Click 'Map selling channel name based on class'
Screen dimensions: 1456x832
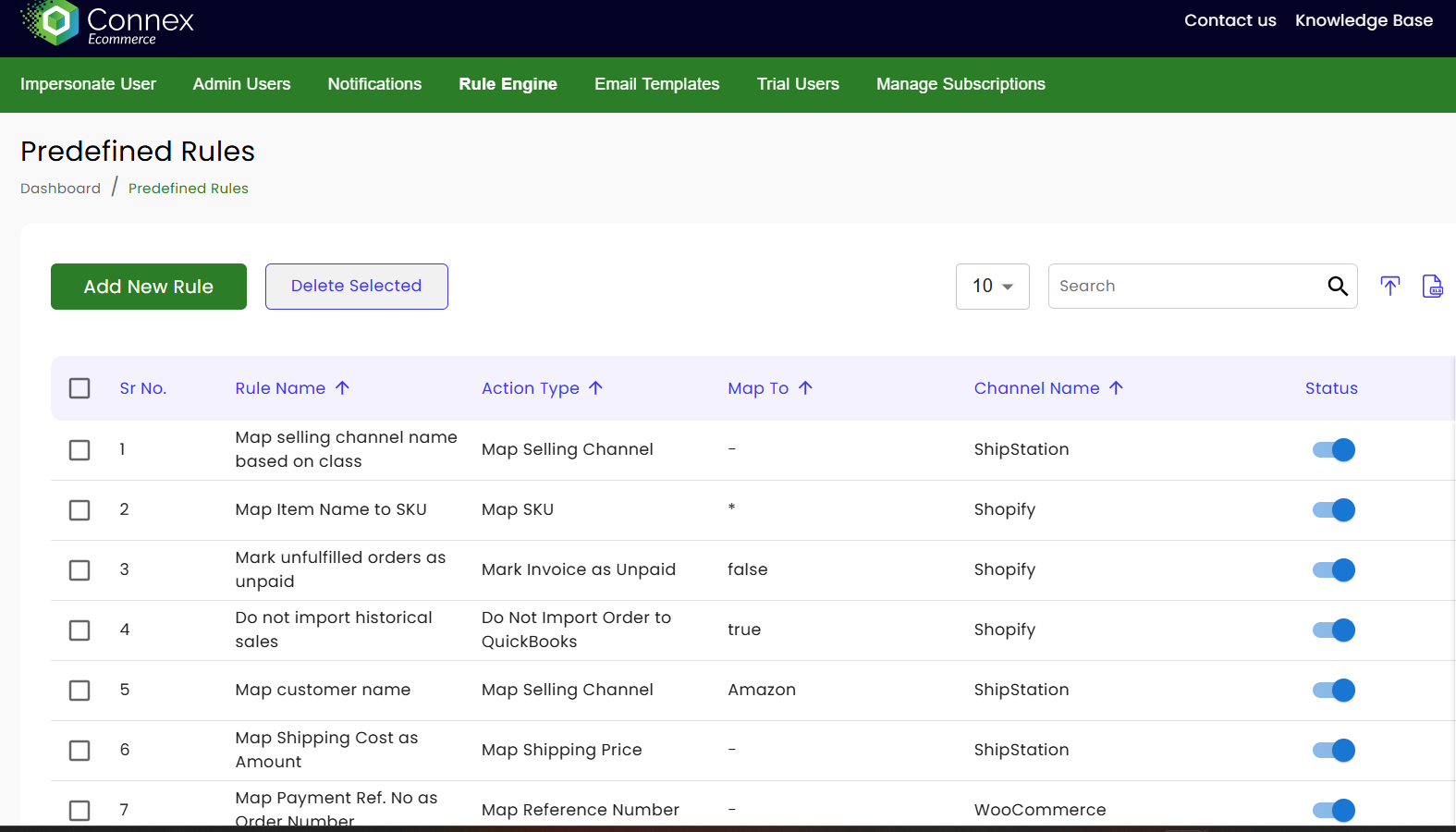click(x=346, y=449)
